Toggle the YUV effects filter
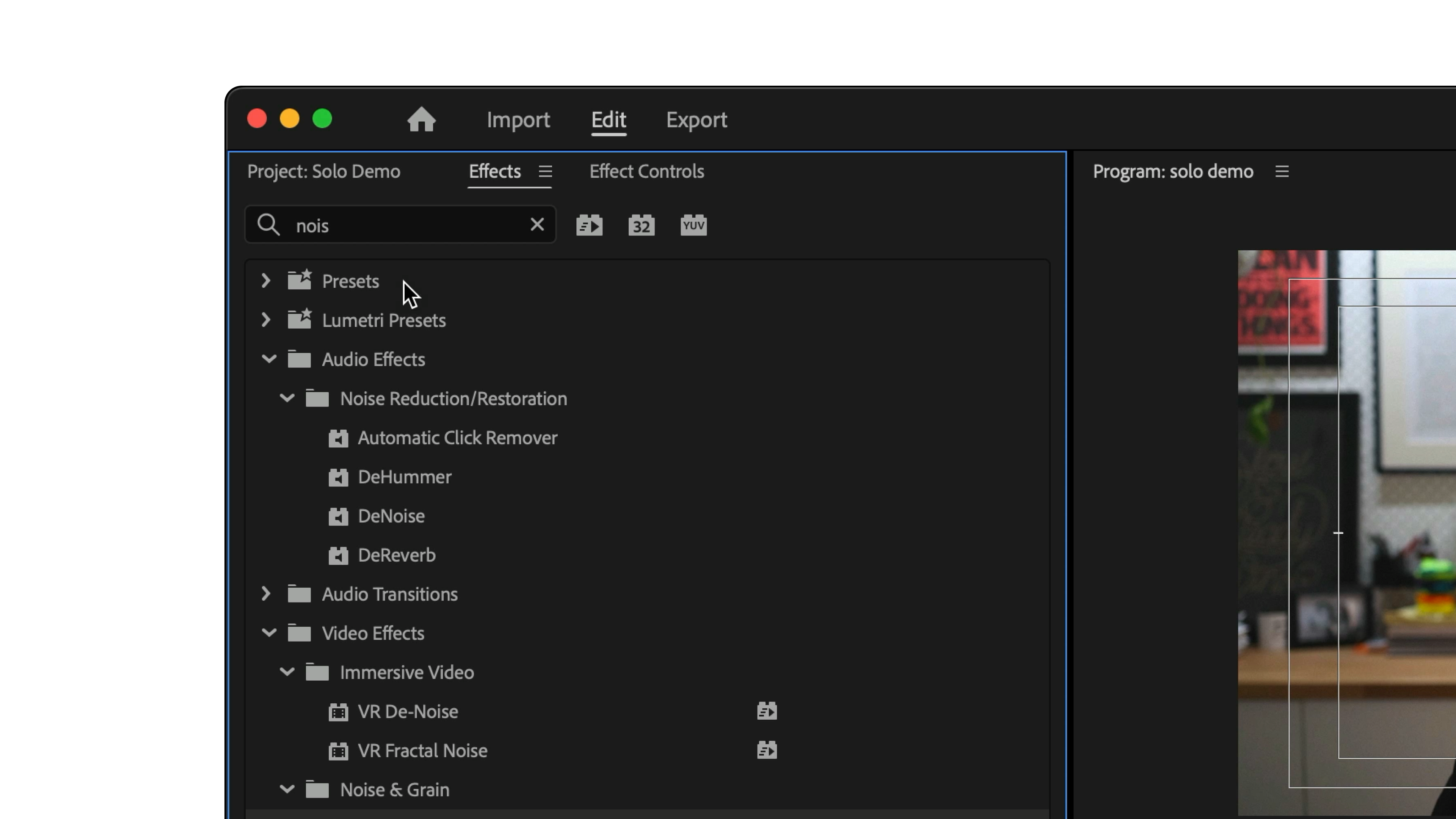Image resolution: width=1456 pixels, height=819 pixels. 693,224
